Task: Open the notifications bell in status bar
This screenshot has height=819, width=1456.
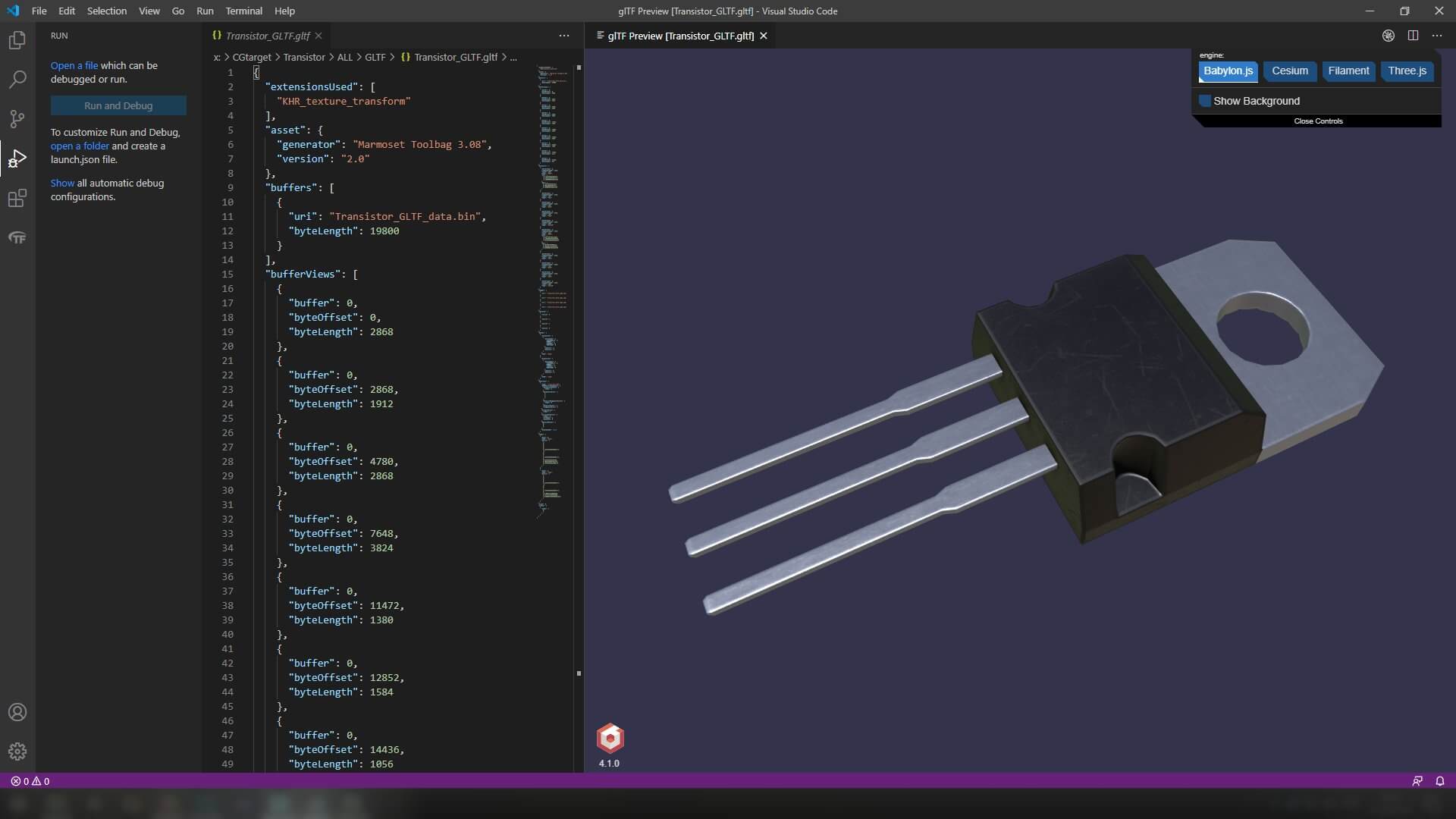Action: click(x=1439, y=781)
